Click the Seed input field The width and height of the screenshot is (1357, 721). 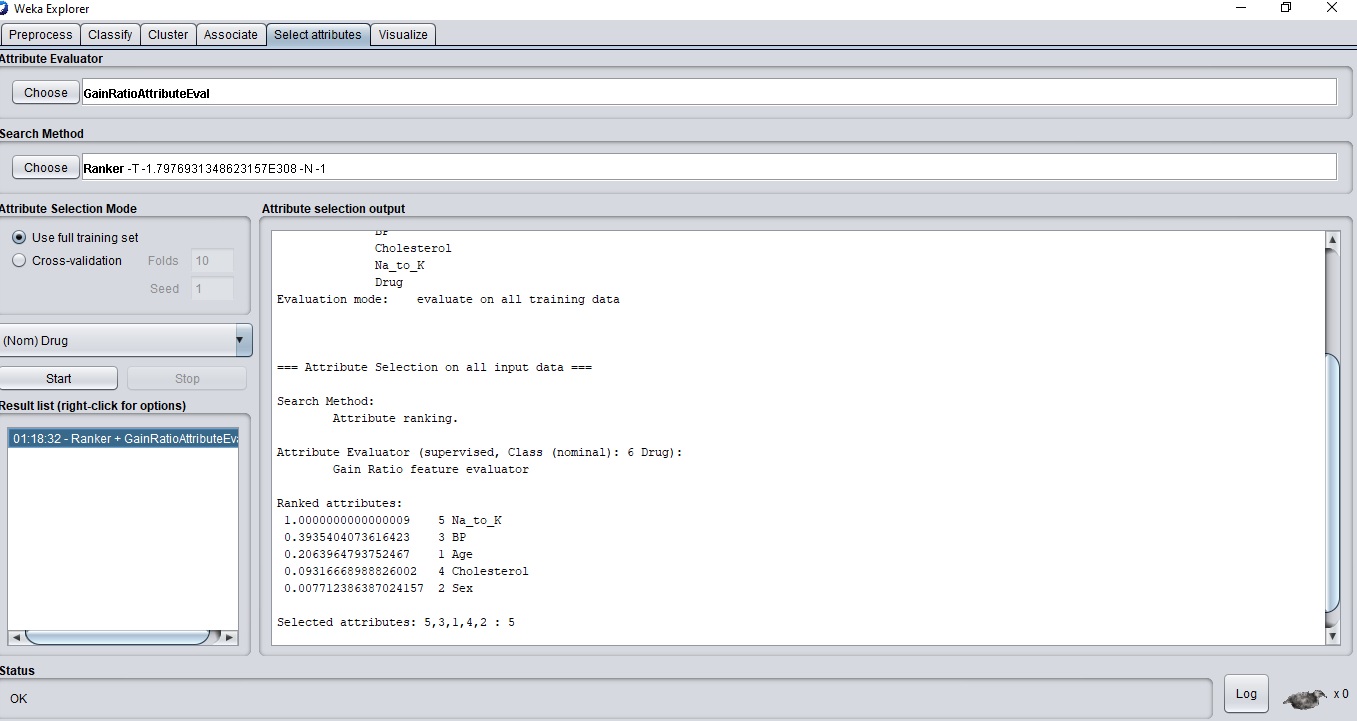(212, 289)
